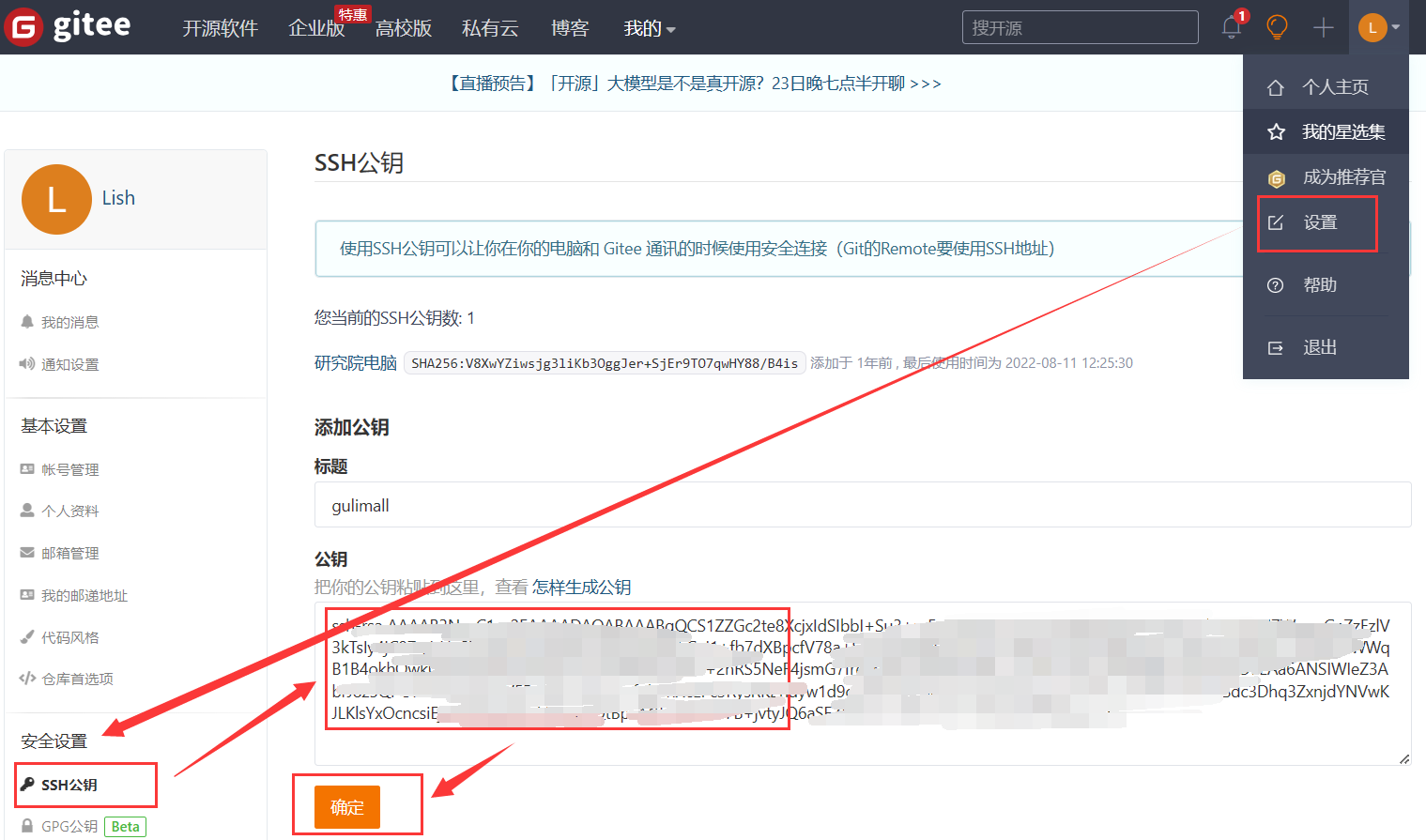The height and width of the screenshot is (840, 1426).
Task: Click the 基本设置 section heading
Action: coord(54,426)
